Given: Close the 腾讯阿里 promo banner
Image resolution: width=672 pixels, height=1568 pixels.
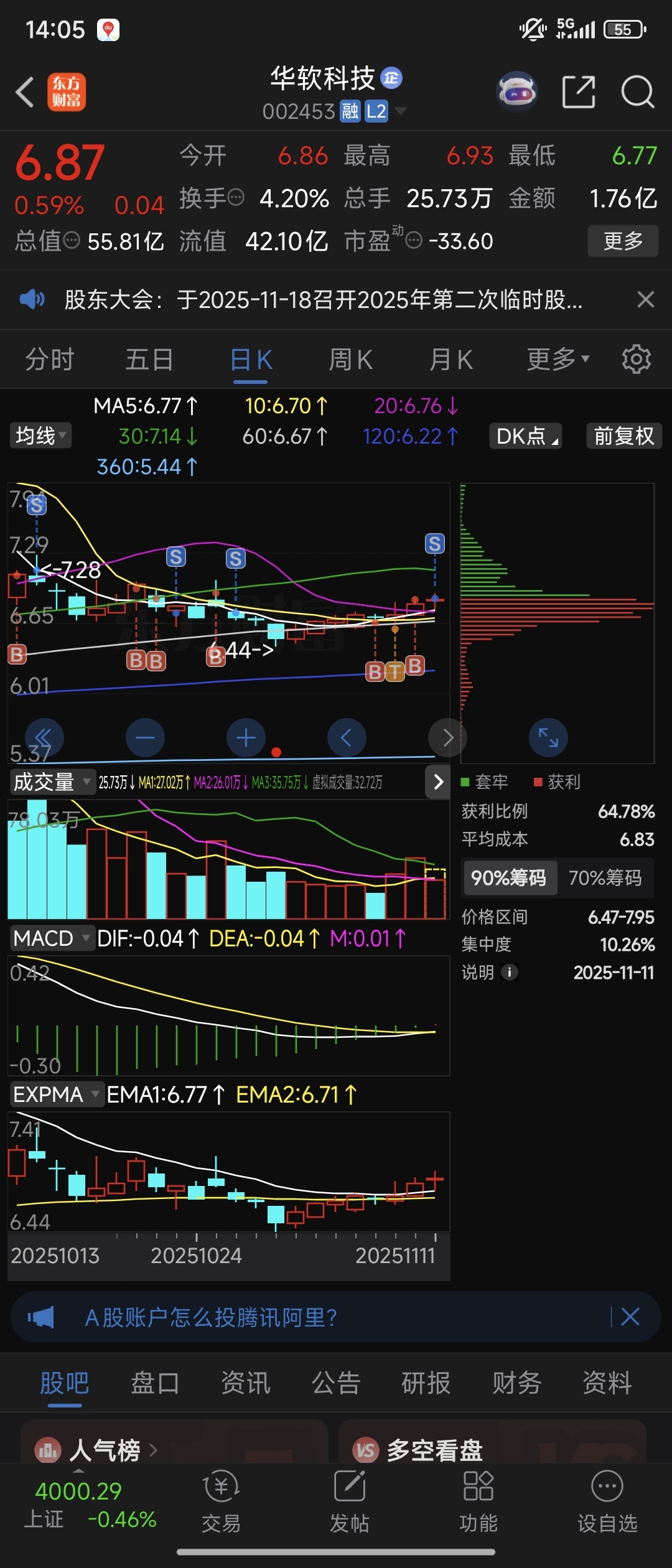Looking at the screenshot, I should (x=630, y=1317).
